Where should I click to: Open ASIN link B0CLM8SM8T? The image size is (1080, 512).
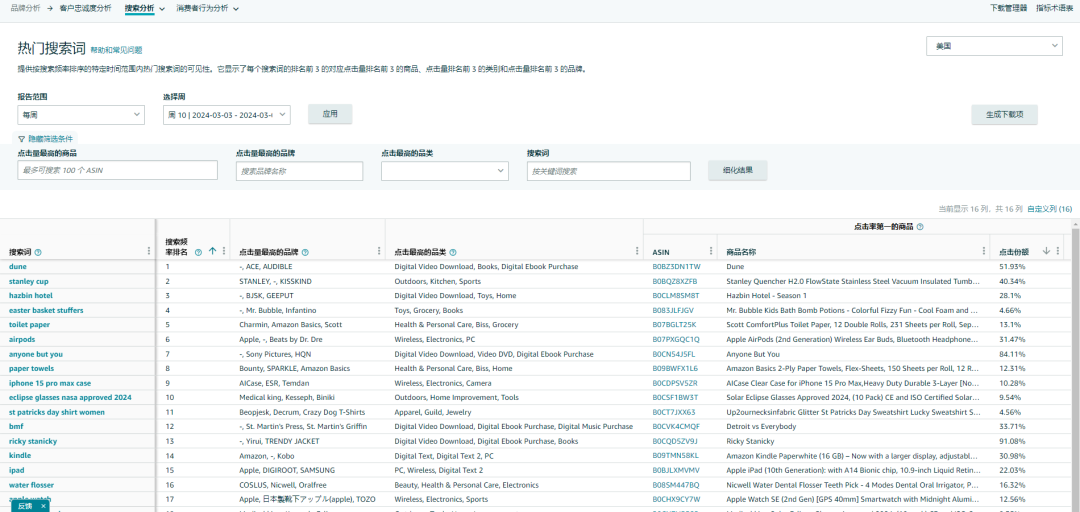pos(676,296)
